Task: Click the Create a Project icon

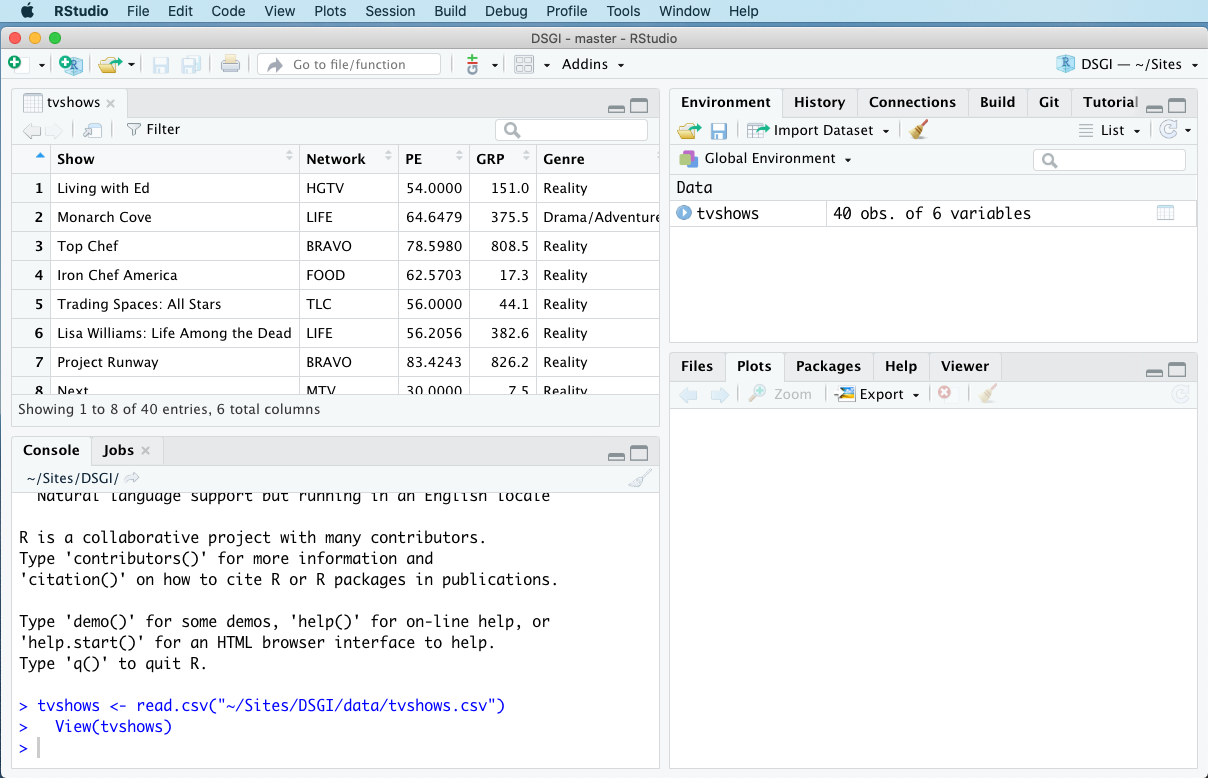Action: click(x=70, y=64)
